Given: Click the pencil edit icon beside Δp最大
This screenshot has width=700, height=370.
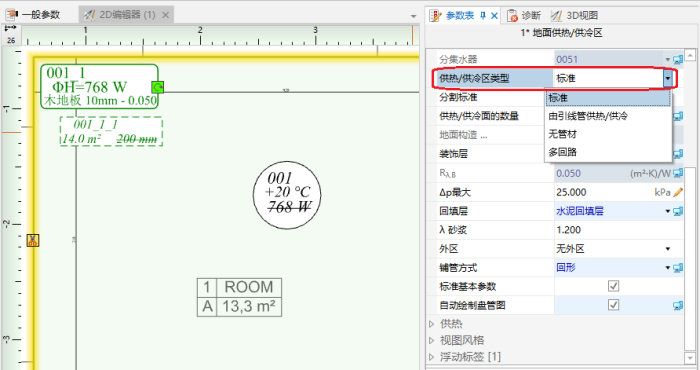Looking at the screenshot, I should coord(678,192).
